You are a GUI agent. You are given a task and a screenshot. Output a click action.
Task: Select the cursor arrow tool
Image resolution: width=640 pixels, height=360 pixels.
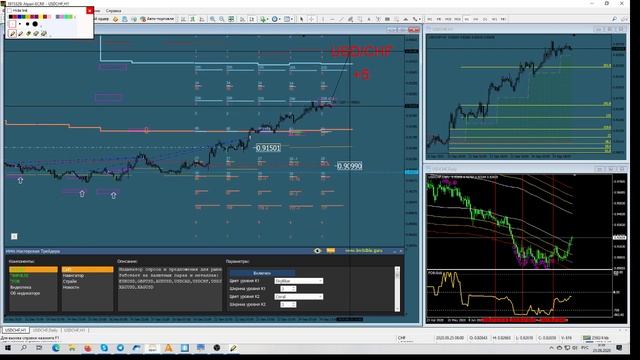click(x=302, y=19)
